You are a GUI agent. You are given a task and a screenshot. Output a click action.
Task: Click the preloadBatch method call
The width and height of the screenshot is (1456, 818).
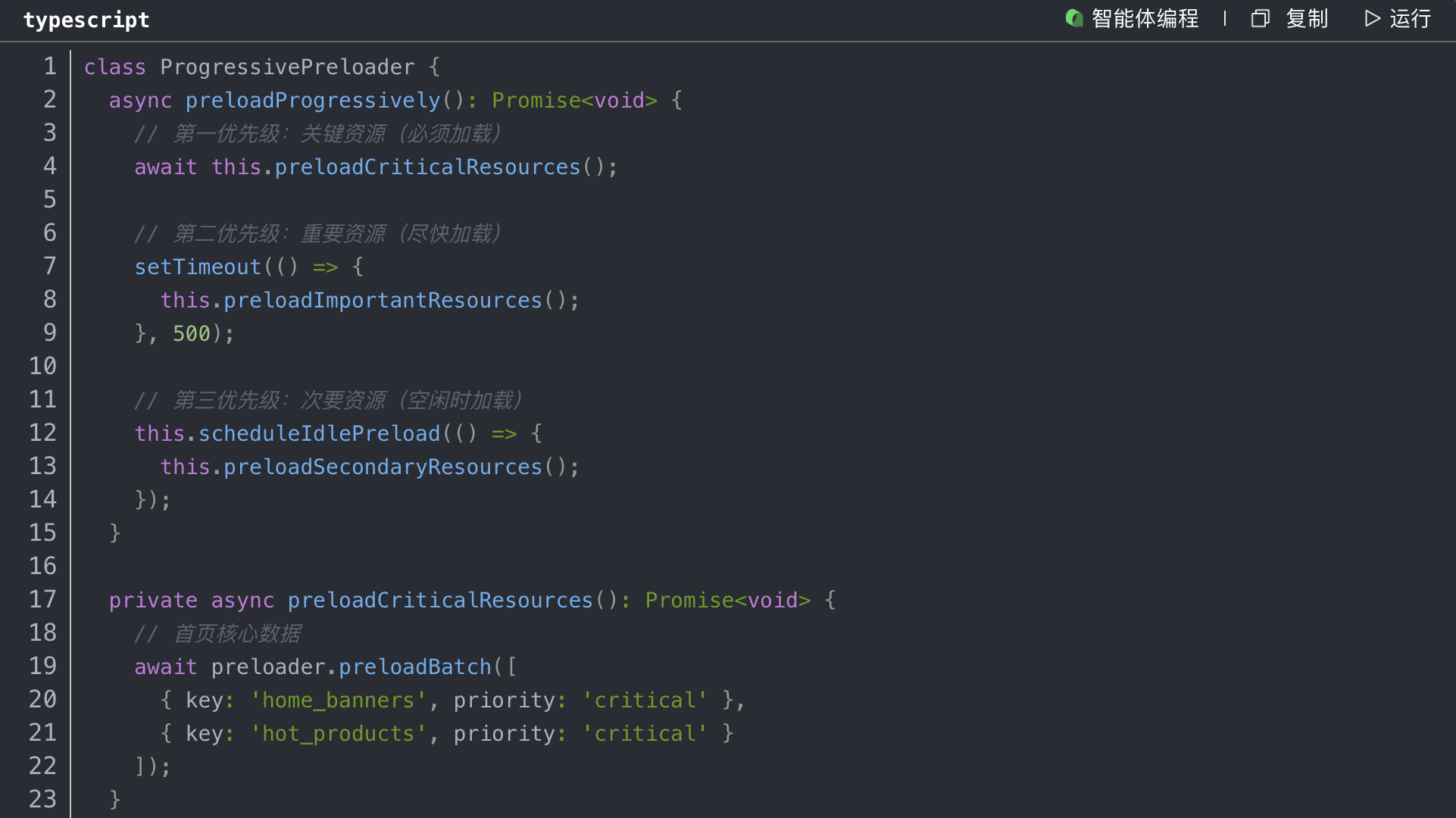click(415, 667)
